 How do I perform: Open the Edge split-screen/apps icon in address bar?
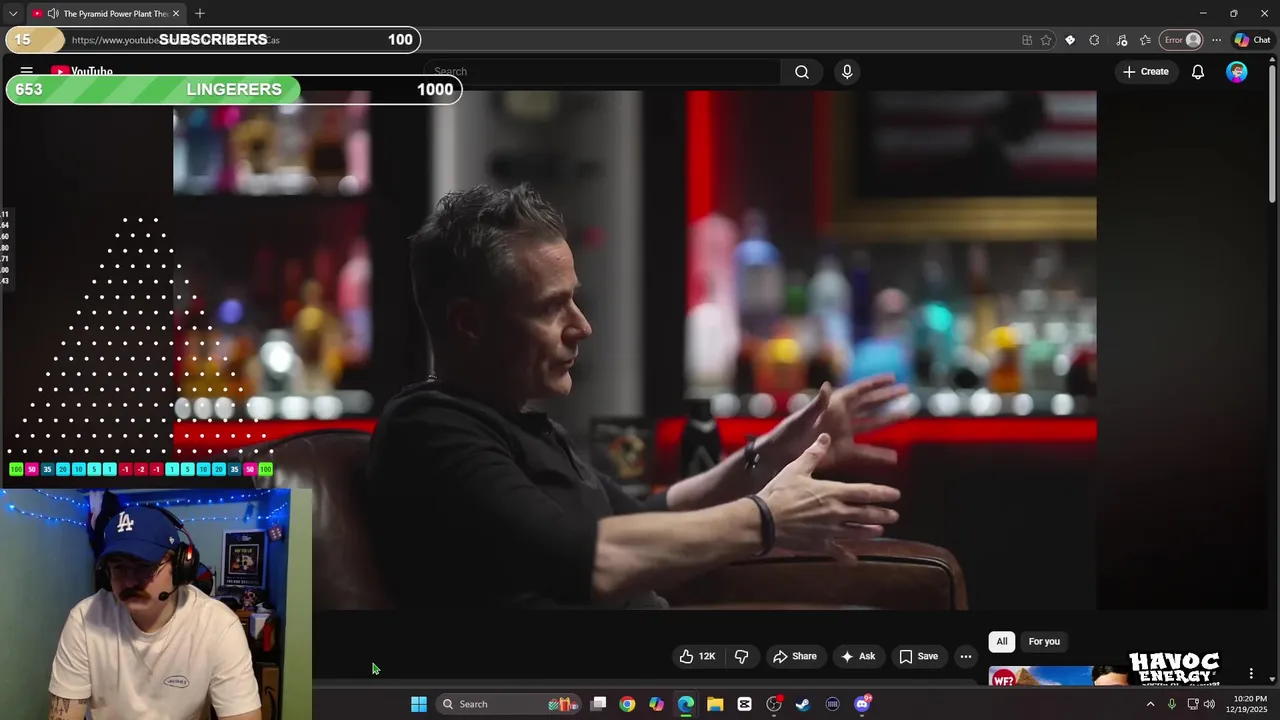click(1027, 40)
